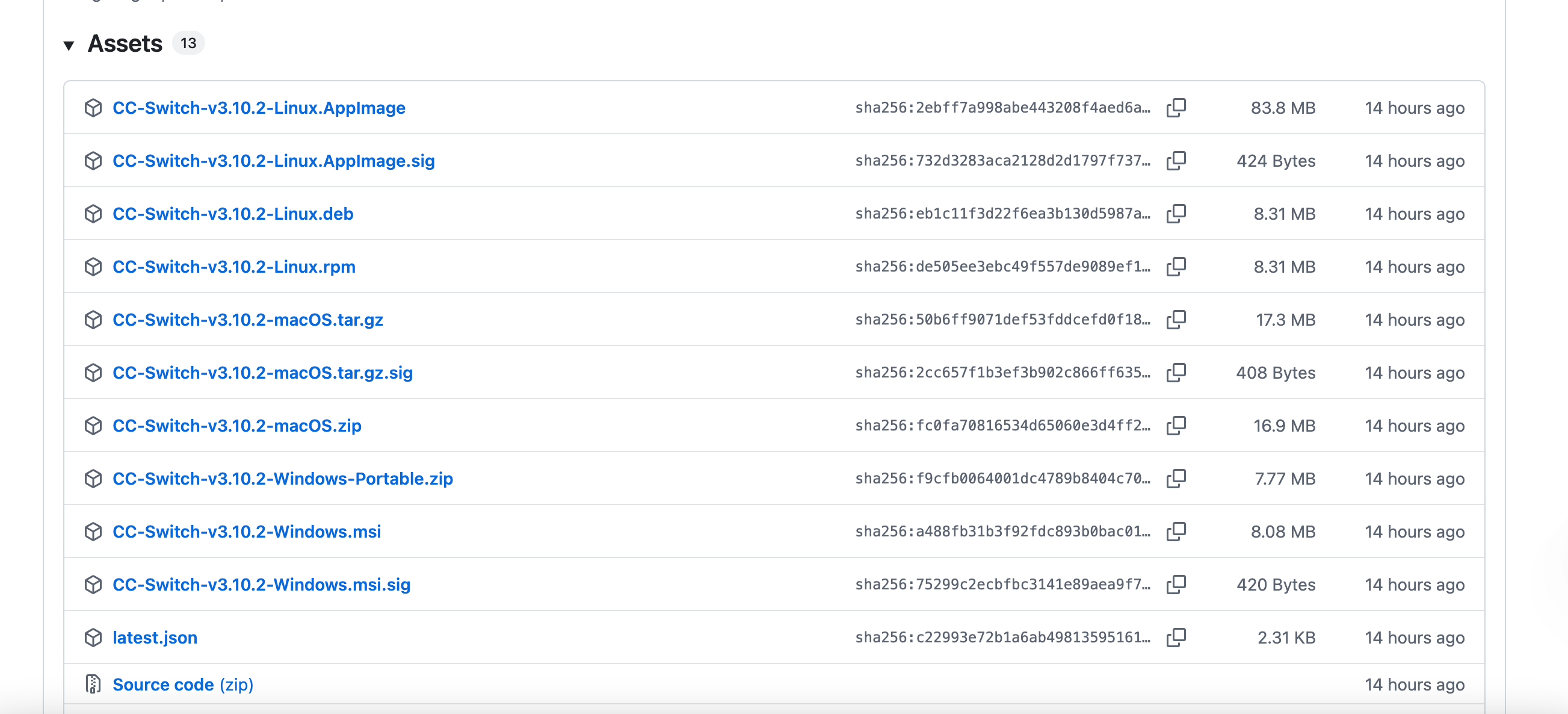Image resolution: width=1568 pixels, height=714 pixels.
Task: Copy SHA256 of Linux.deb package
Action: 1176,214
